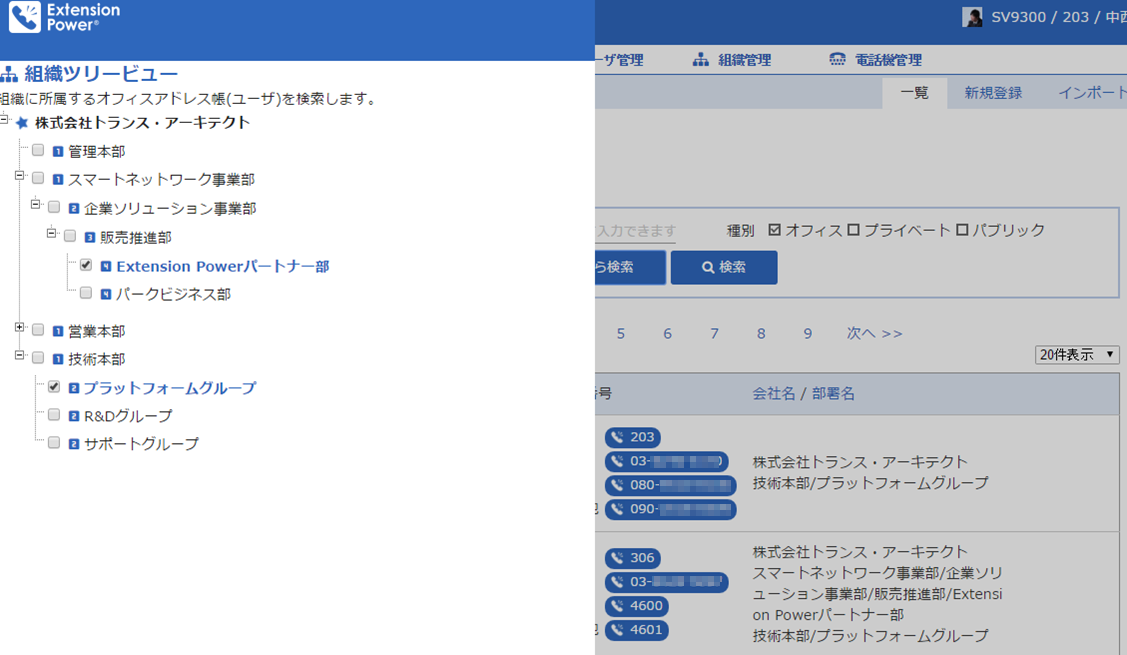Click the level 2 badge beside 企業ソリューション事業部
This screenshot has height=655, width=1127.
point(74,209)
